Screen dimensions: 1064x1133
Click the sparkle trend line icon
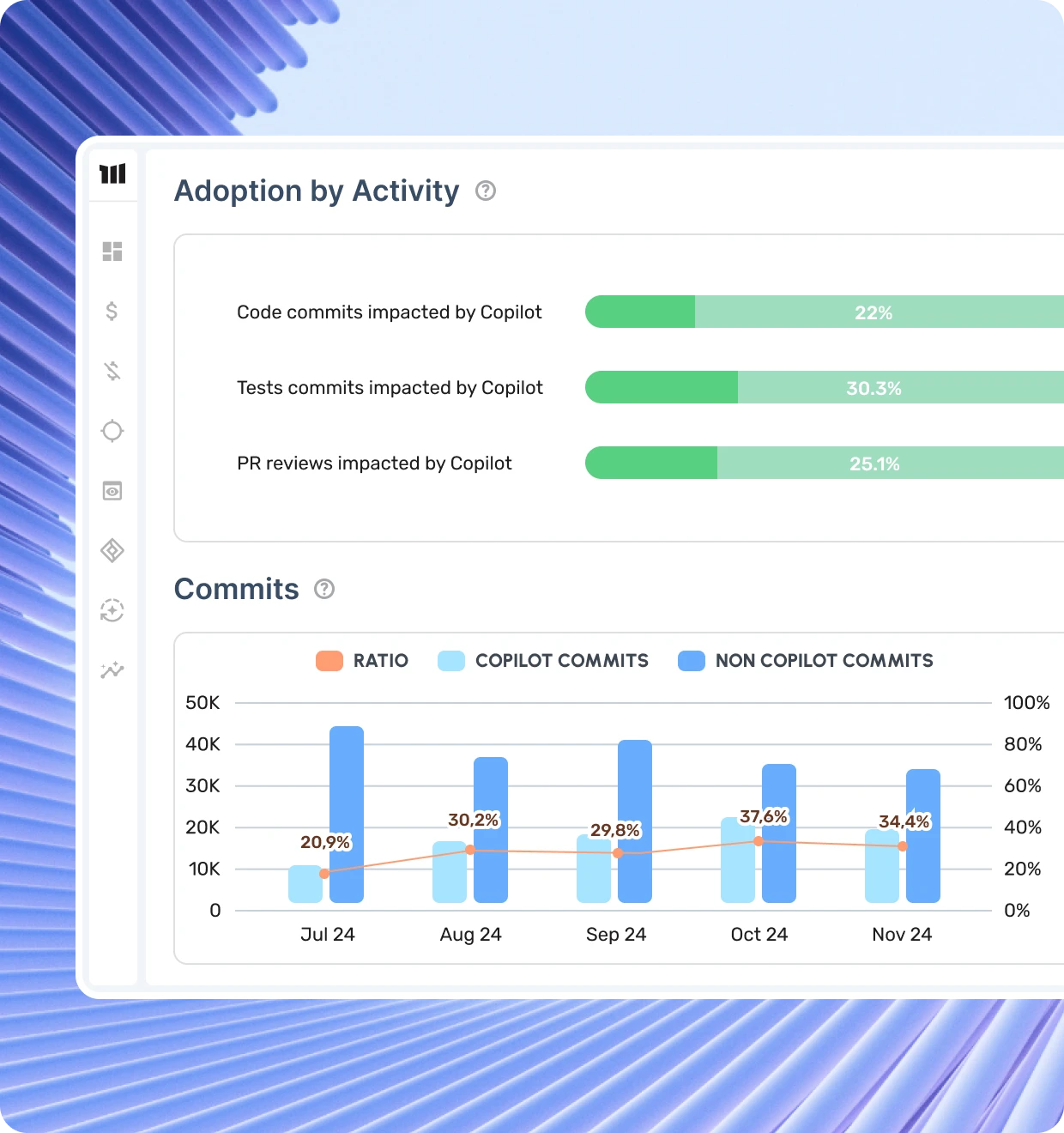pos(112,669)
